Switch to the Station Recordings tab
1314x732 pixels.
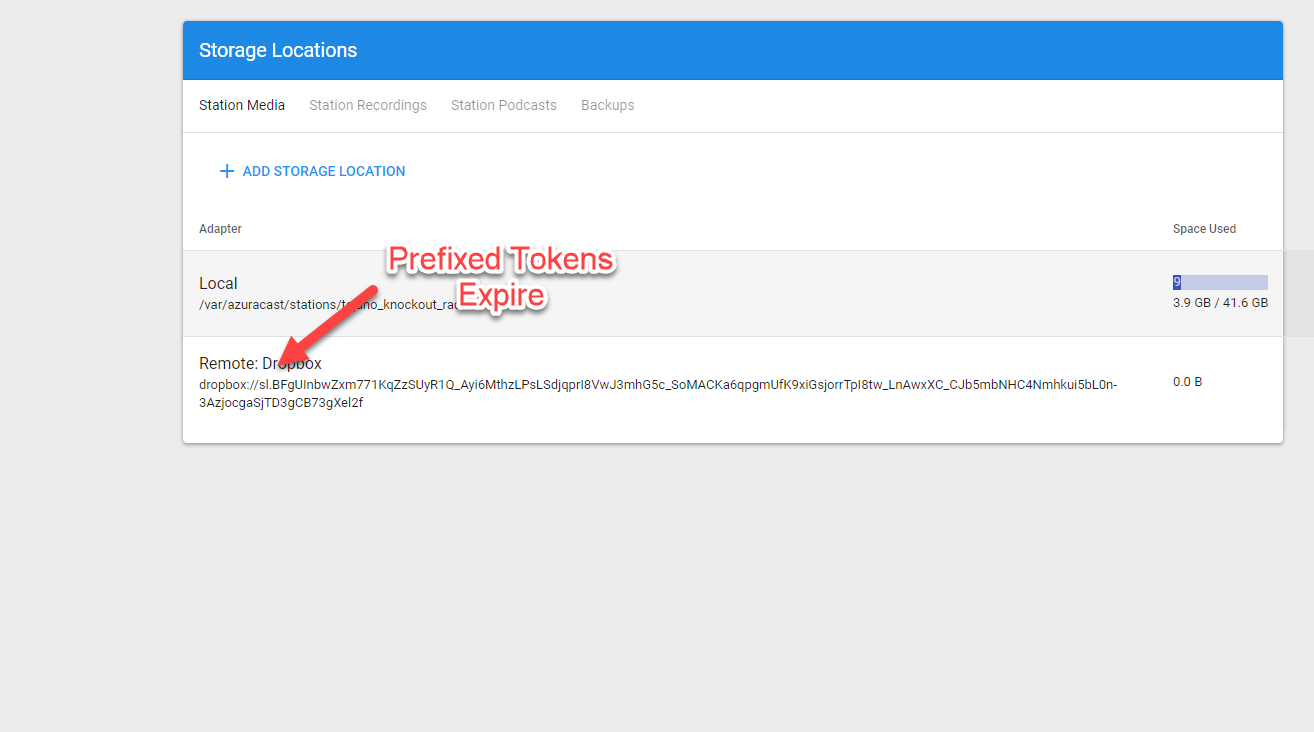tap(367, 105)
